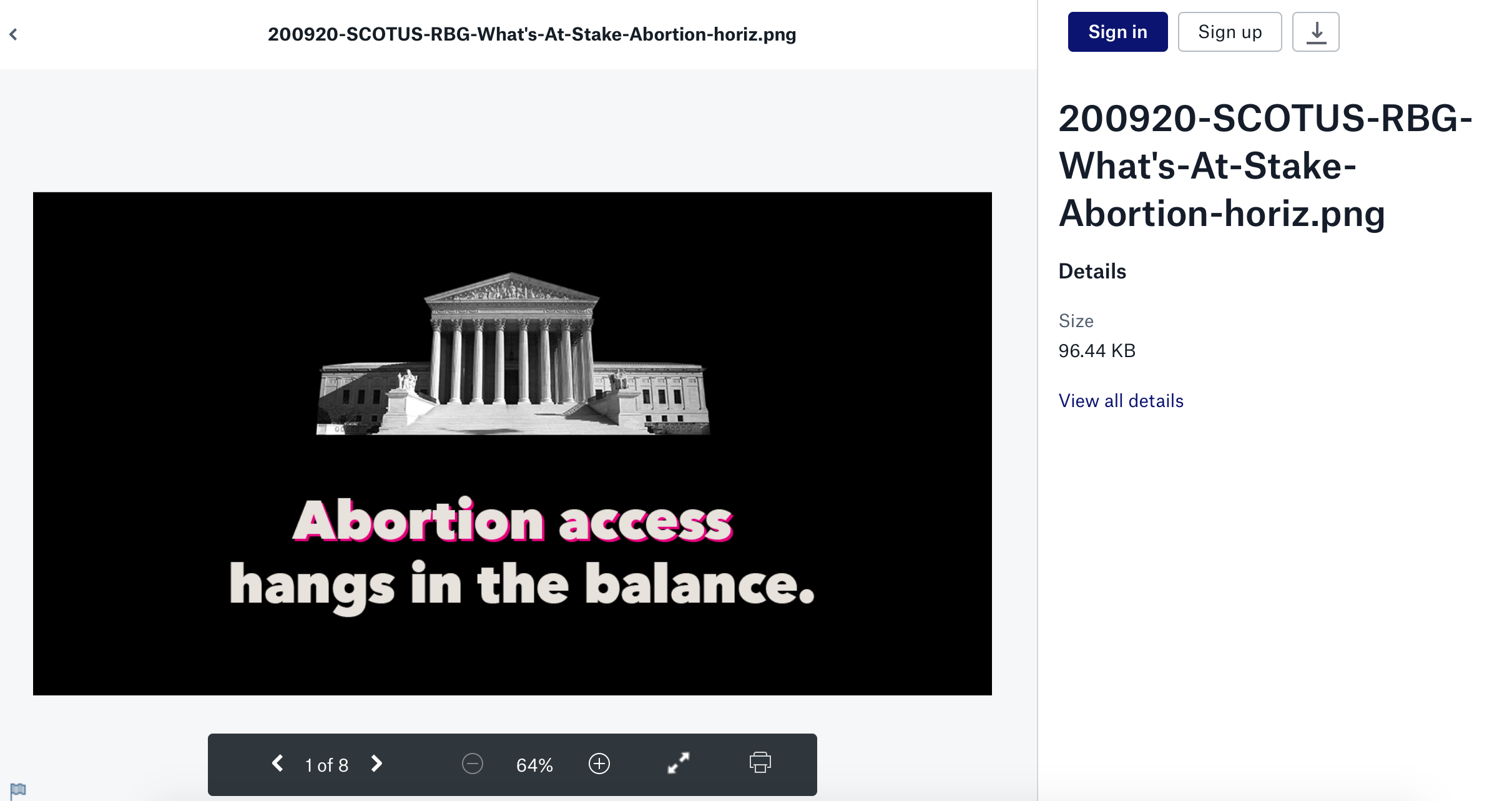Click the Size label in the sidebar
Screen dimensions: 1512x801
1076,321
